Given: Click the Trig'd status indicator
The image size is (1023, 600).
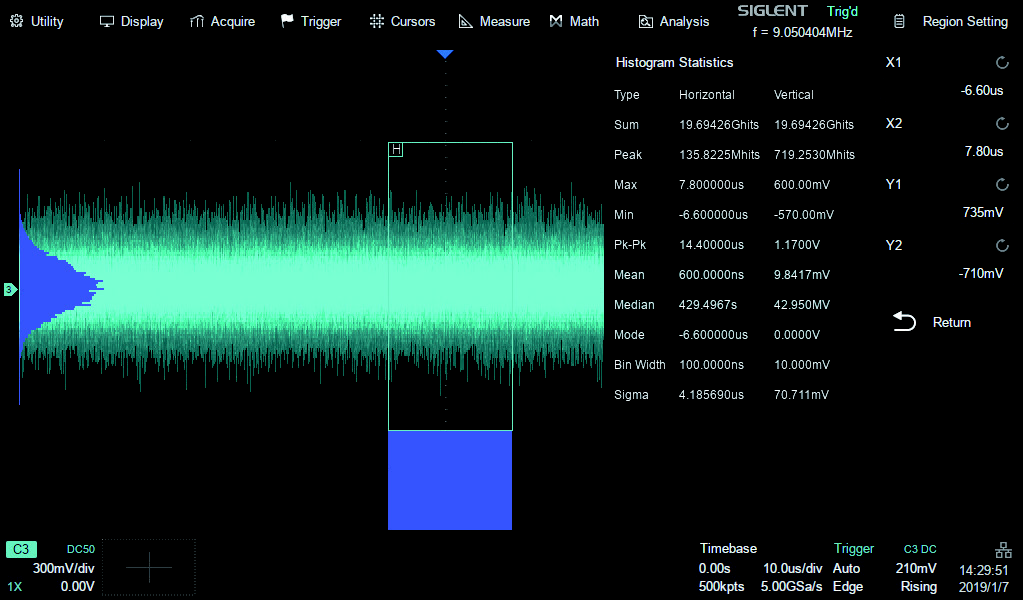Looking at the screenshot, I should coord(842,12).
